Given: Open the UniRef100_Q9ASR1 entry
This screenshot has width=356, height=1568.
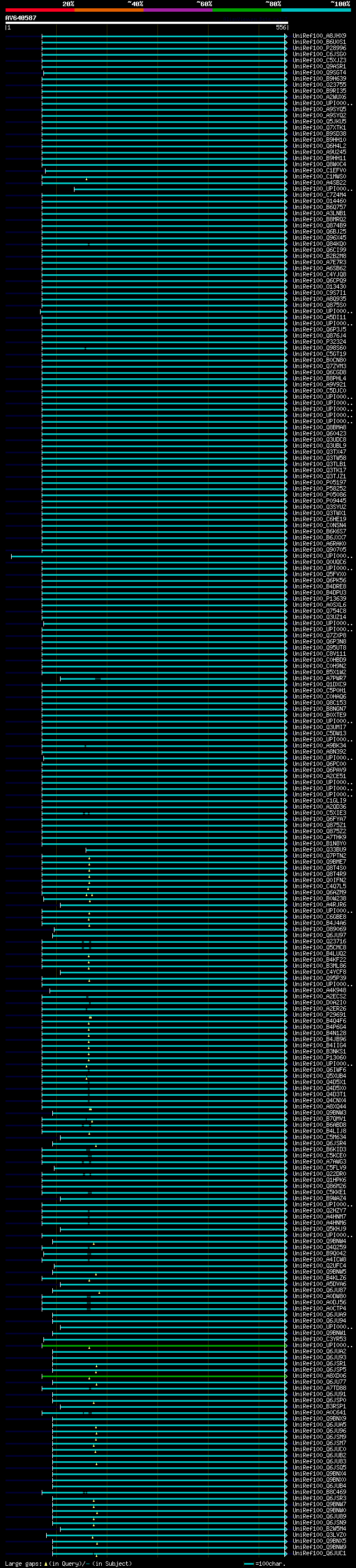Looking at the screenshot, I should [319, 66].
